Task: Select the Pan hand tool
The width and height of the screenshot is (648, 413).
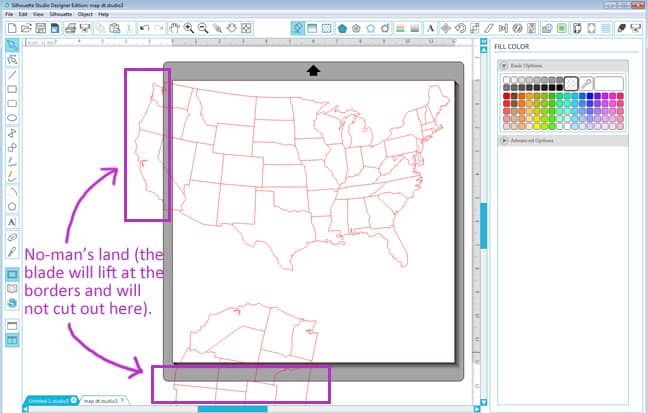Action: click(x=174, y=28)
